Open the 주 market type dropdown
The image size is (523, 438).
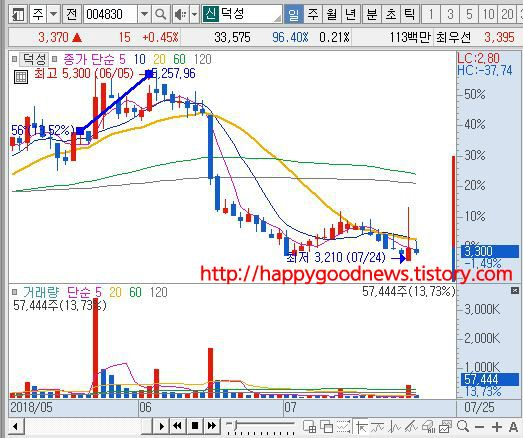tap(54, 14)
